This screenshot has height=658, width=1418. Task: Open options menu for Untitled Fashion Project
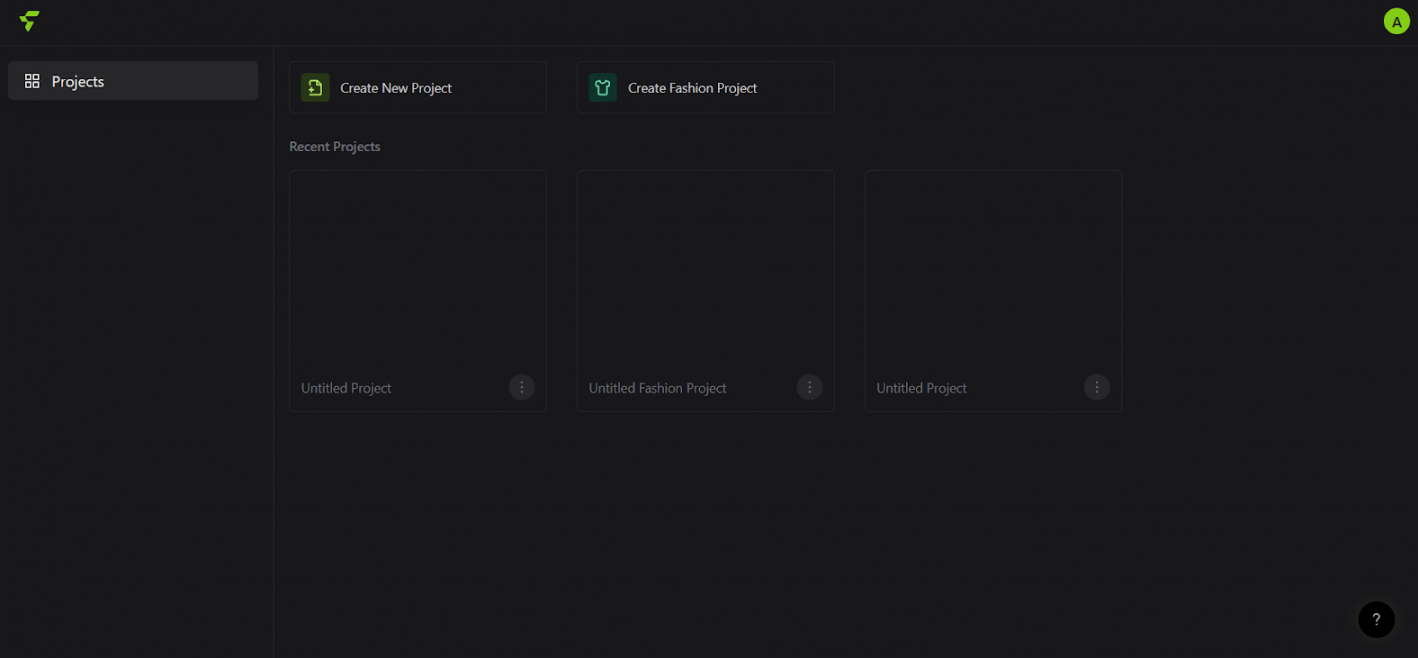[809, 387]
